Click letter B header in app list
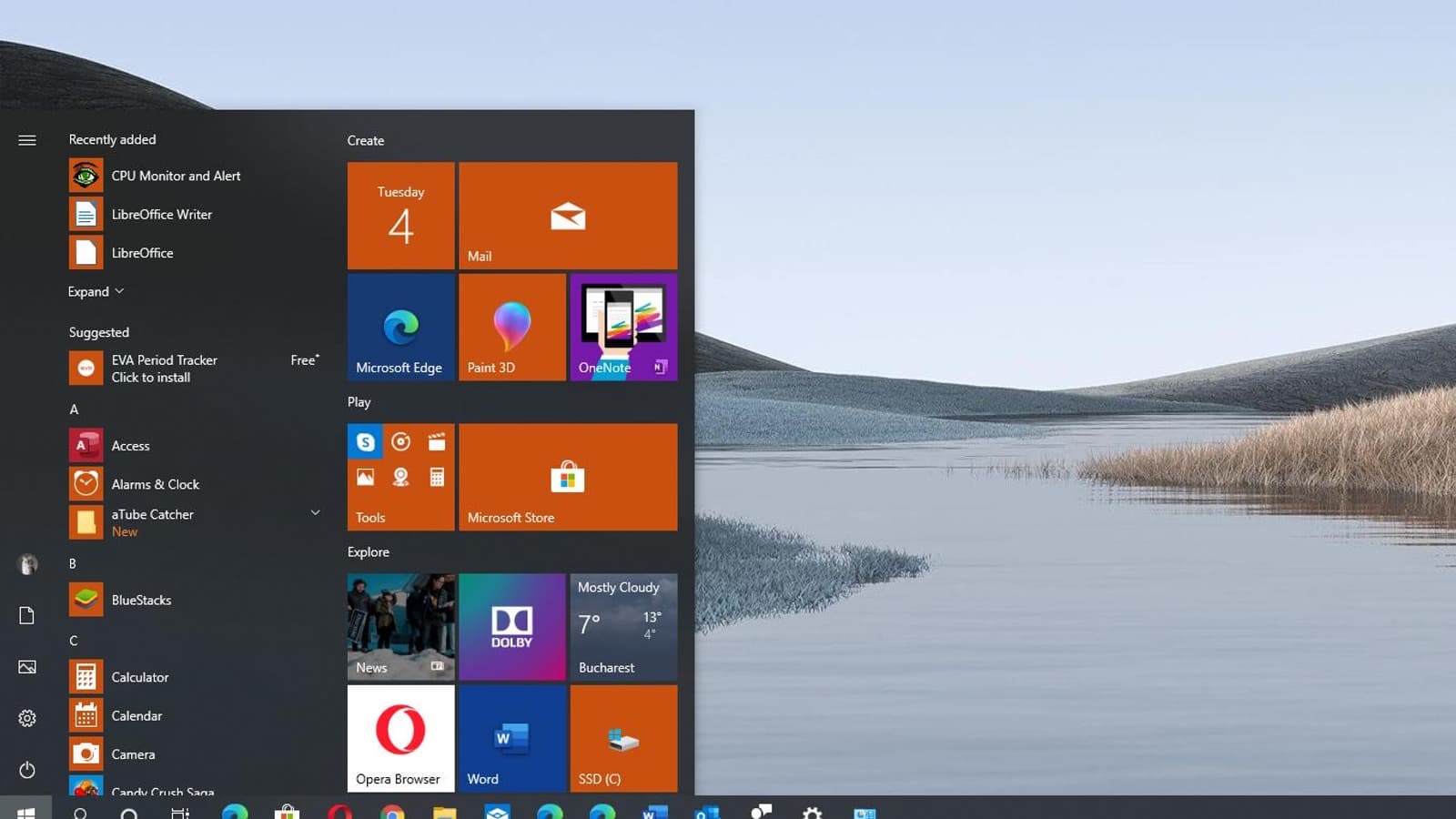 pos(73,563)
